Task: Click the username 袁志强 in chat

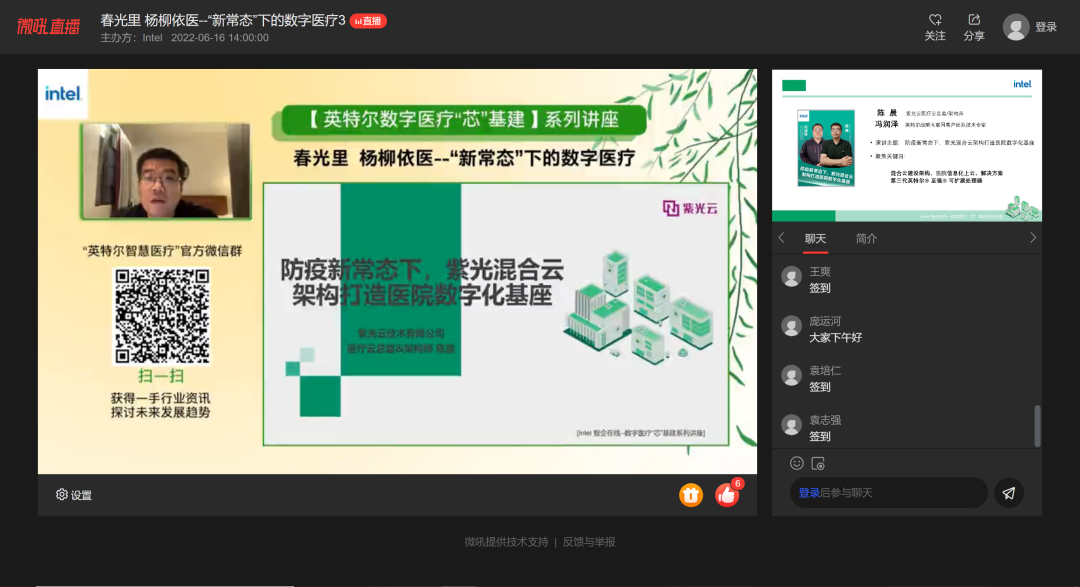Action: [825, 420]
